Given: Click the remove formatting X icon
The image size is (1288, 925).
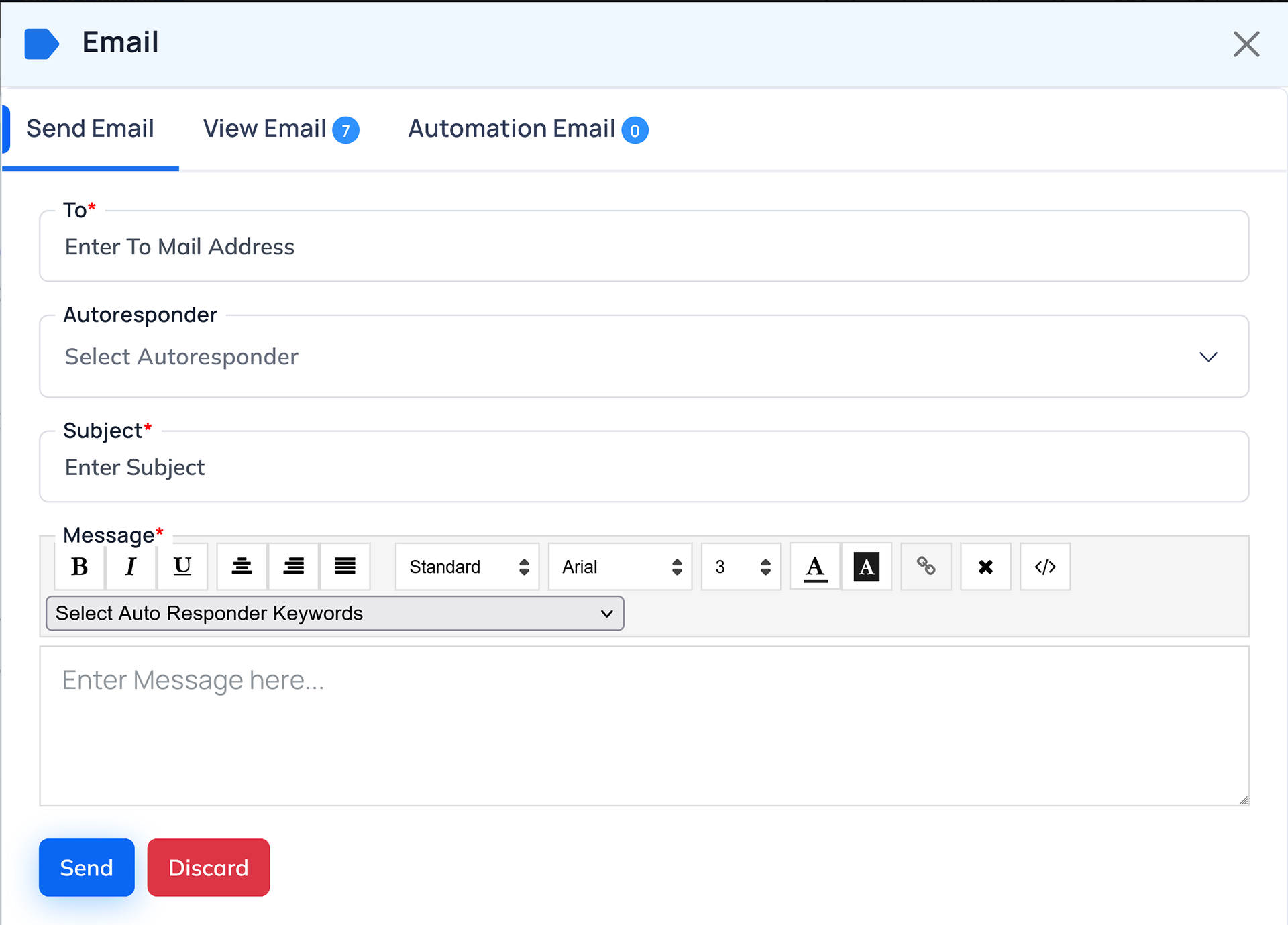Looking at the screenshot, I should pyautogui.click(x=985, y=567).
